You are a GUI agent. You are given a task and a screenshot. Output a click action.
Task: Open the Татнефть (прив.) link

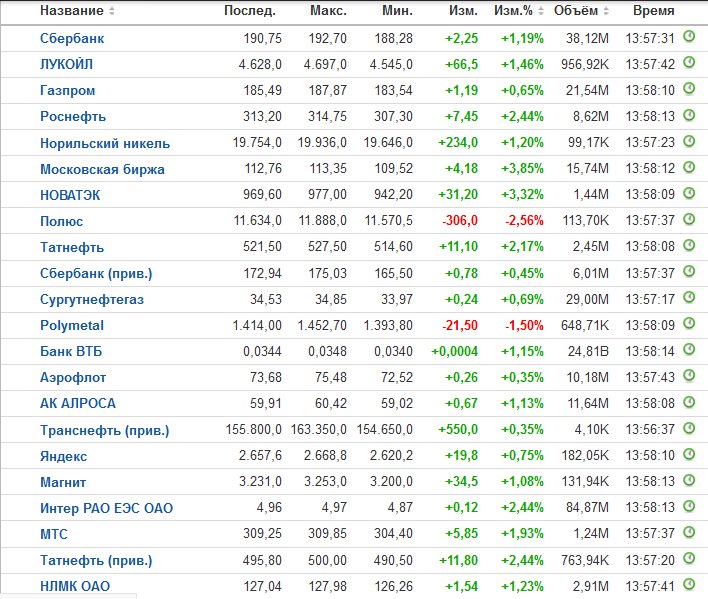(96, 561)
